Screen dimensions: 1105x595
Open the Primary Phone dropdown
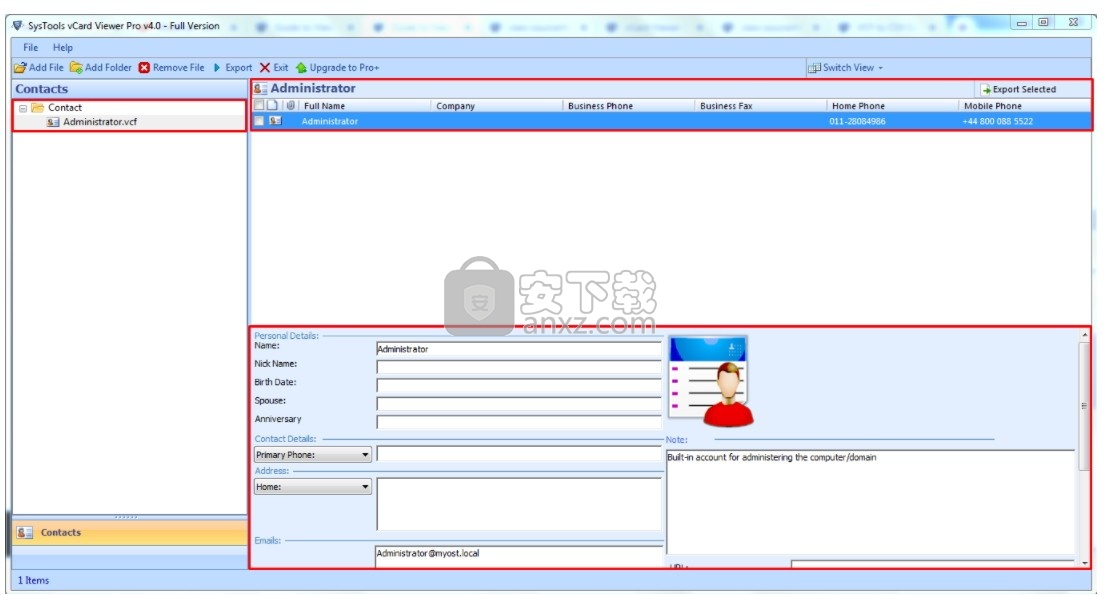pyautogui.click(x=365, y=455)
